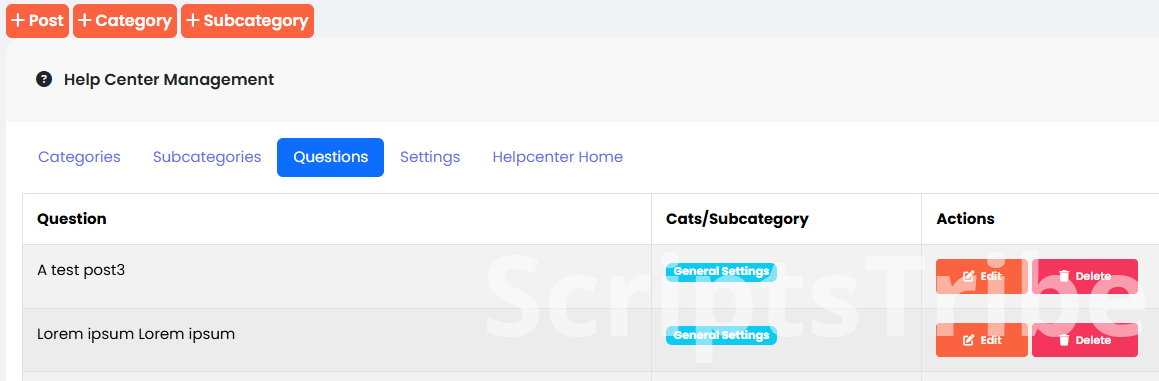This screenshot has width=1159, height=381.
Task: Click the question mark icon beside Help Center Management
Action: (44, 79)
